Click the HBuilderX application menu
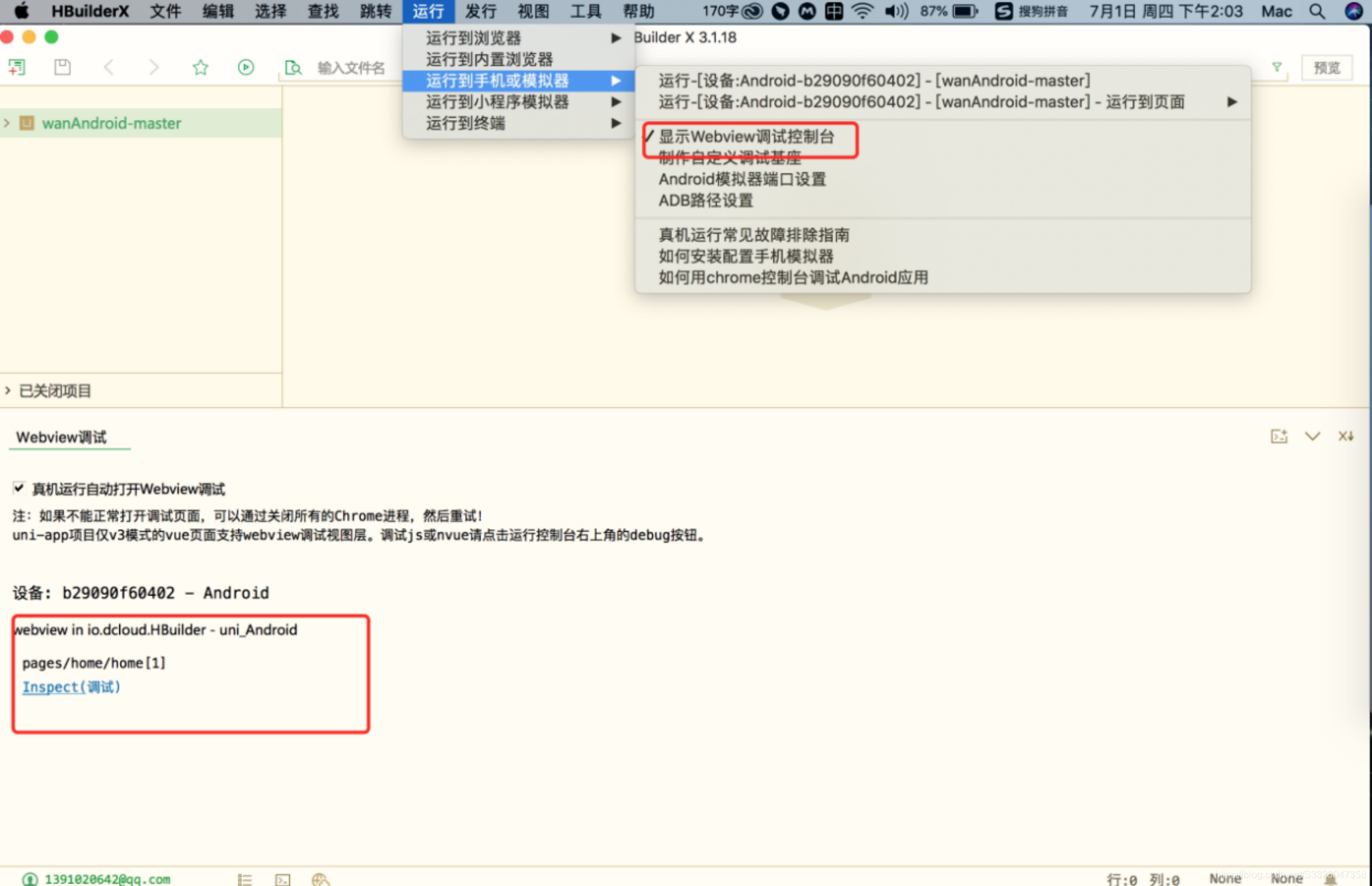This screenshot has width=1372, height=886. 90,11
